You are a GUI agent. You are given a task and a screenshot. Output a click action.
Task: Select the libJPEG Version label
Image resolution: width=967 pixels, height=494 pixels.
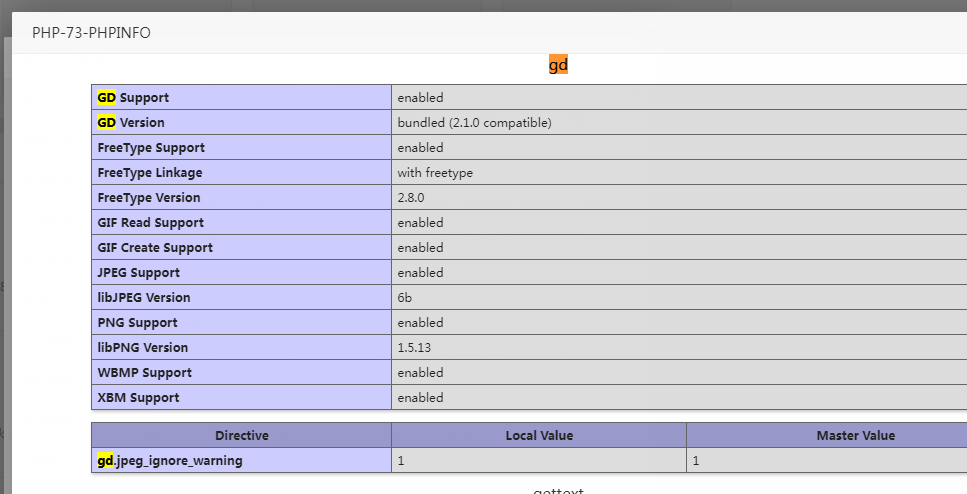(144, 297)
